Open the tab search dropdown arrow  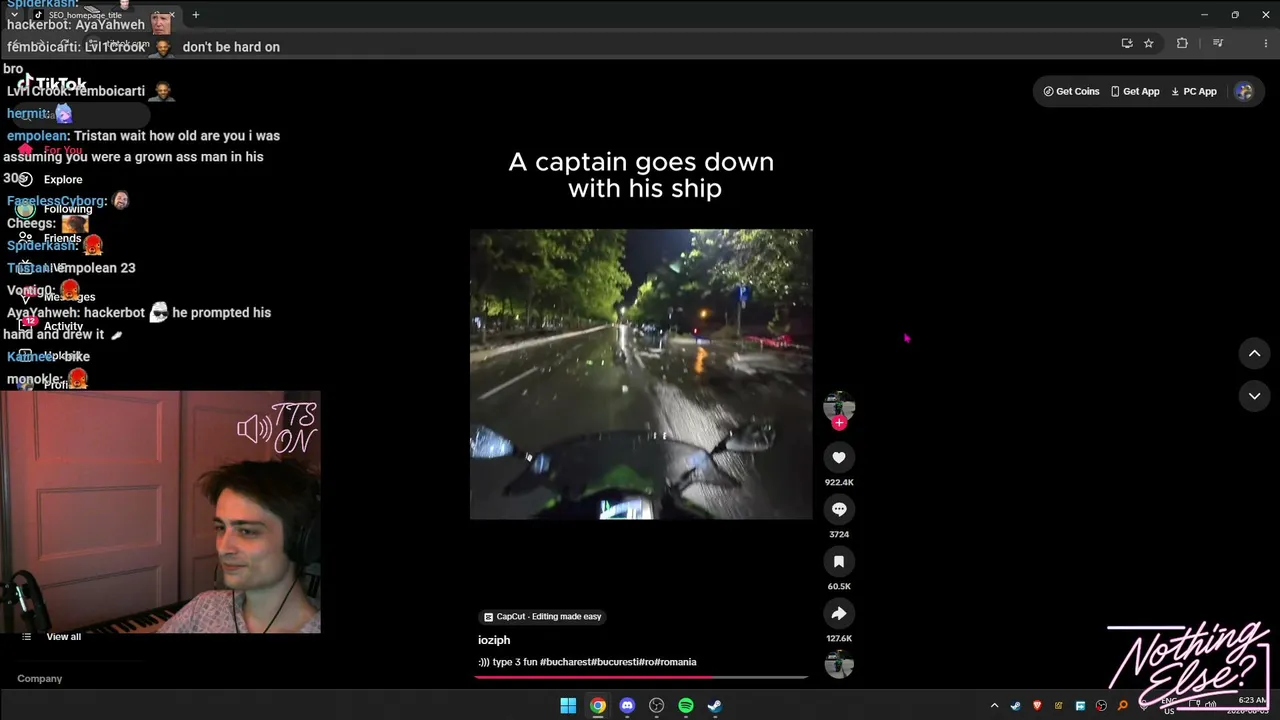tap(14, 15)
